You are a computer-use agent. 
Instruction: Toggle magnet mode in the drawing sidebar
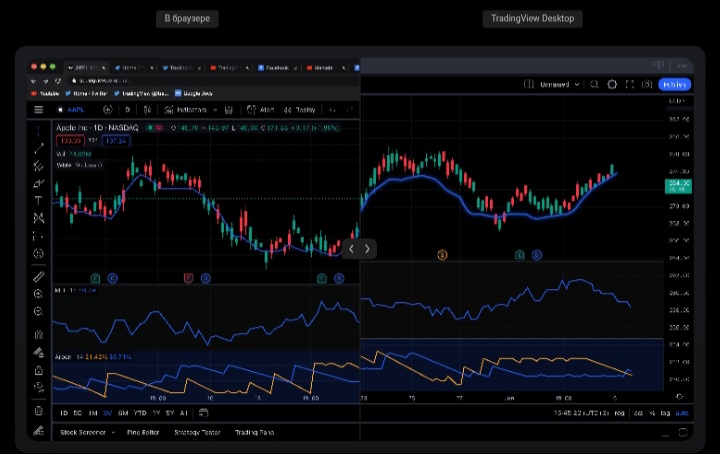point(39,335)
